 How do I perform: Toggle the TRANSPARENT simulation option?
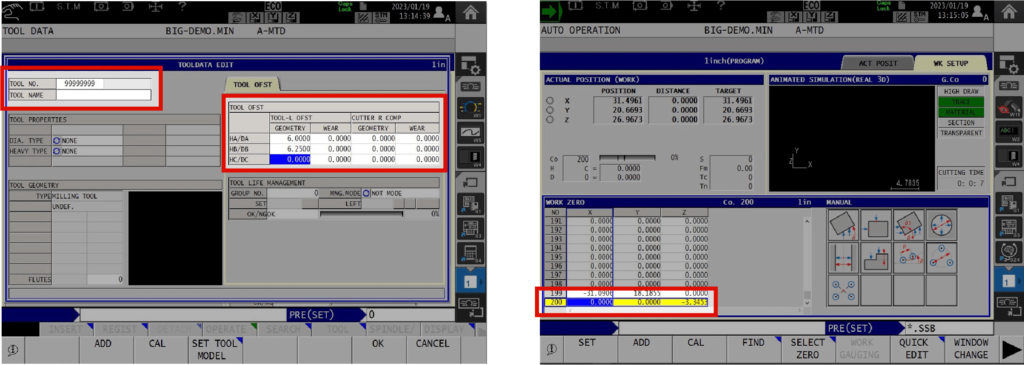click(960, 133)
